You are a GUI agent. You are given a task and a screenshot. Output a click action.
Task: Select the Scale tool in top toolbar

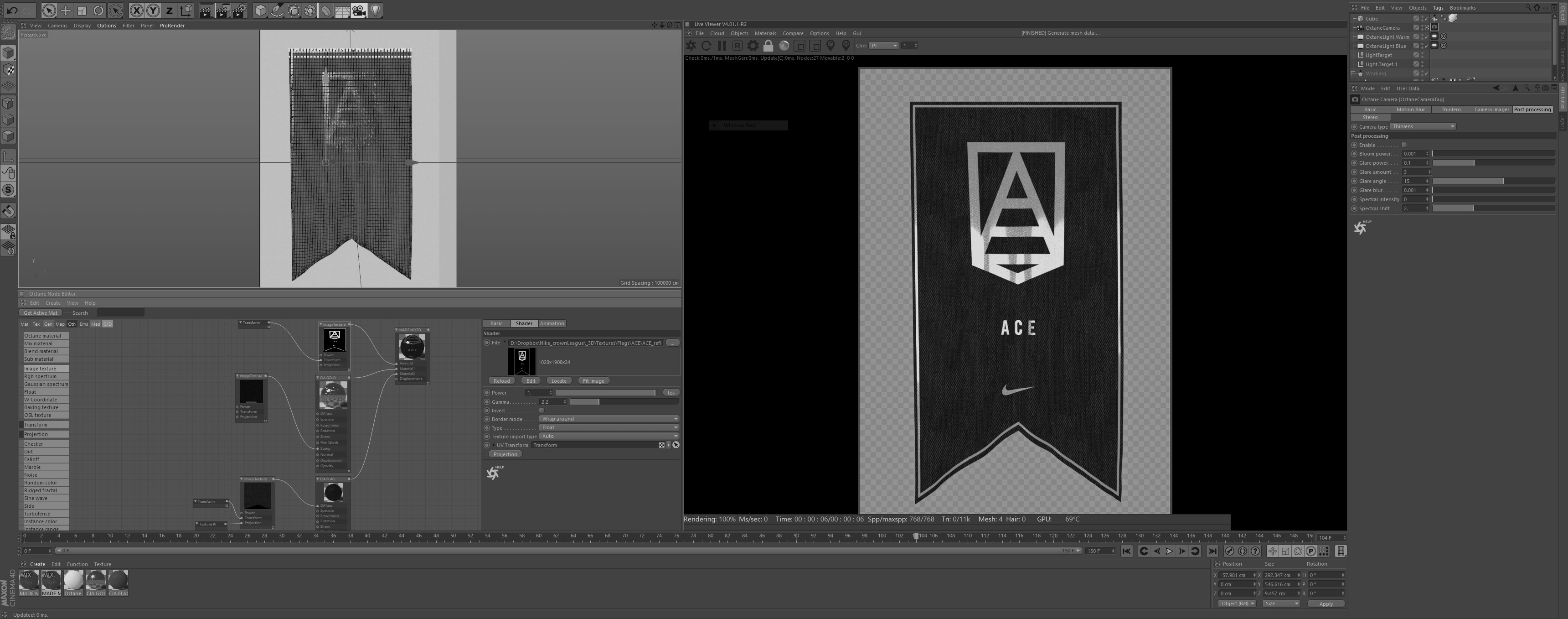point(82,10)
